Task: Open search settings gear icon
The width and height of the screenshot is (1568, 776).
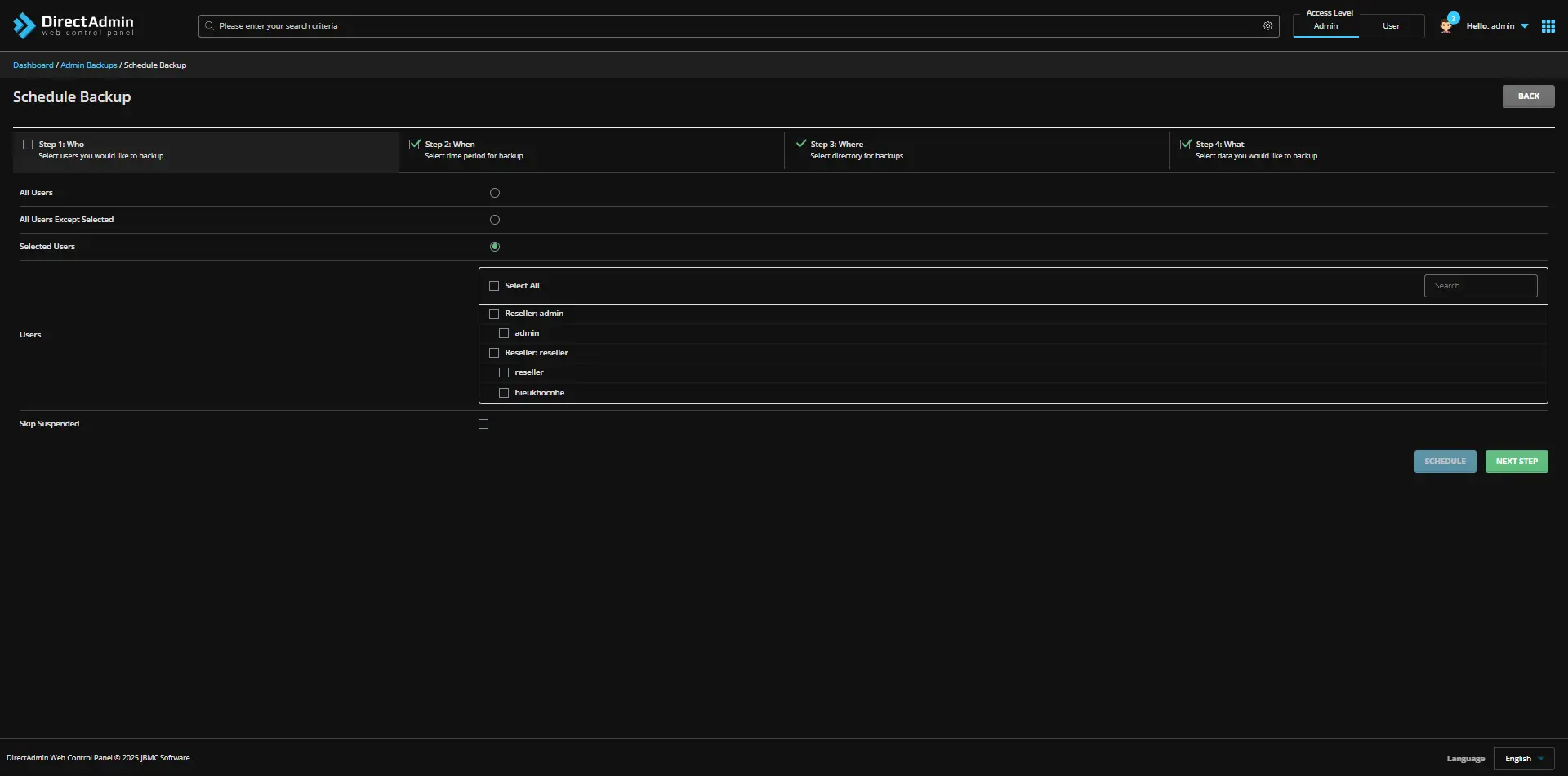Action: [1267, 26]
